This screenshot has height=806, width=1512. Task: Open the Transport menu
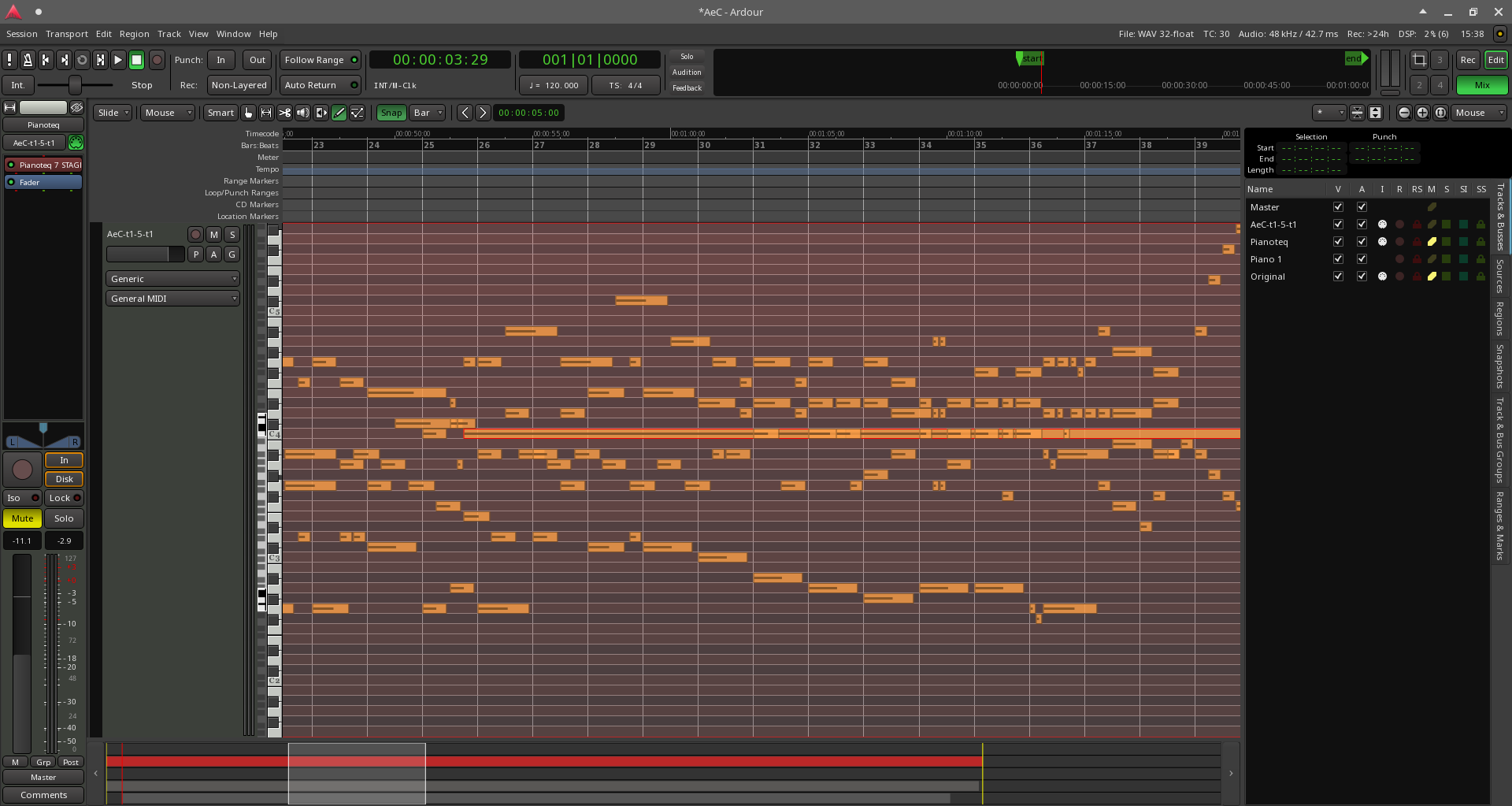[67, 34]
